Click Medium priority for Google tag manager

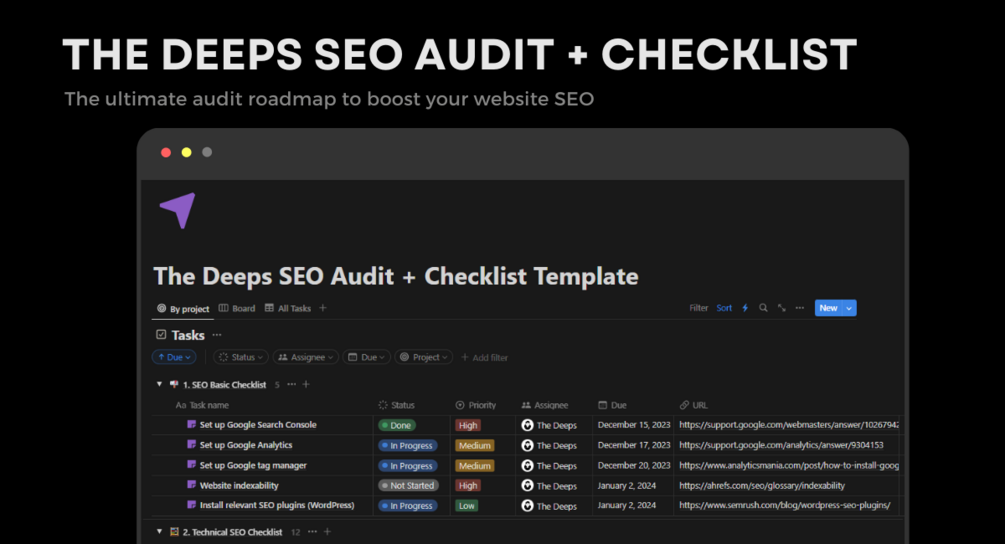click(x=474, y=466)
